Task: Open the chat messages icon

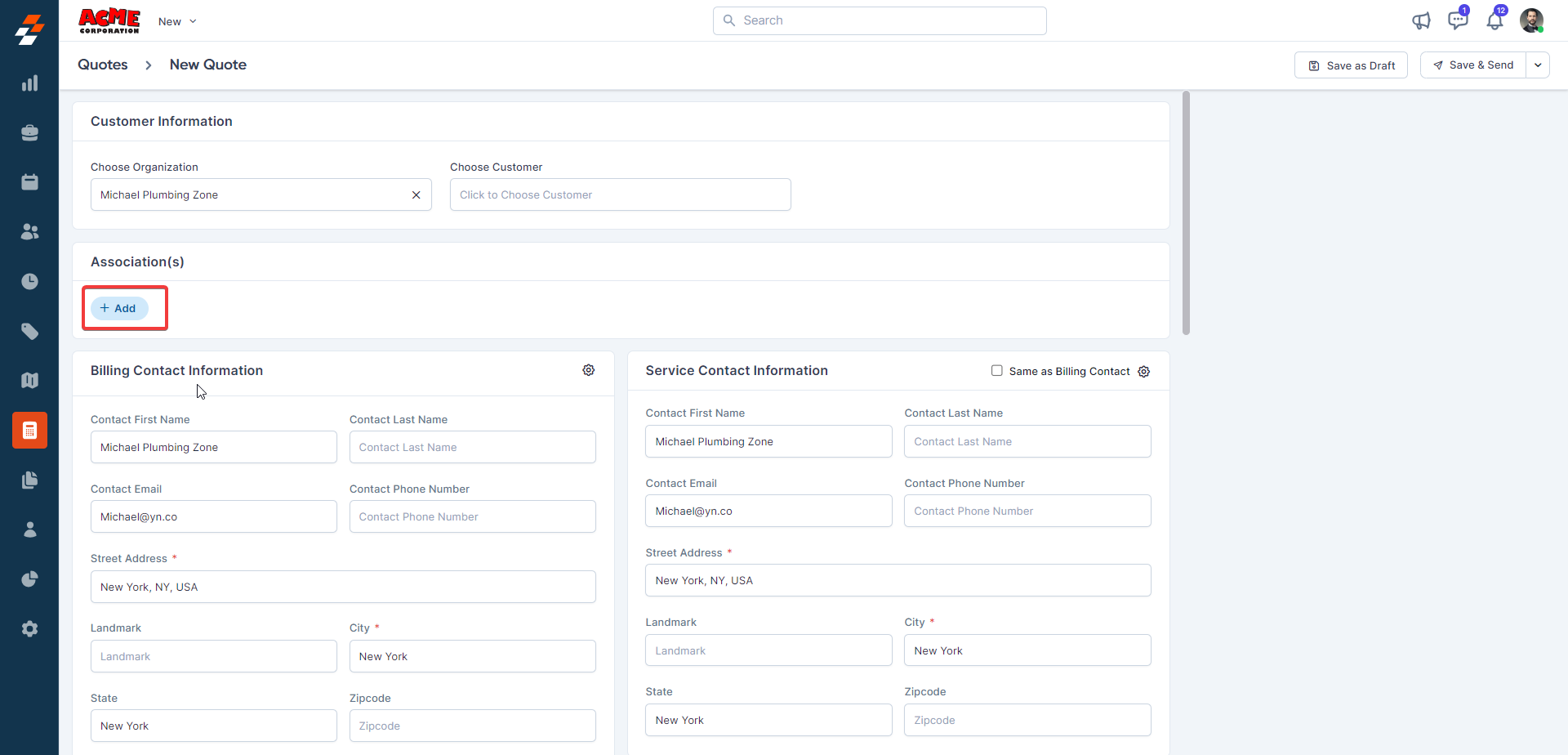Action: 1457,20
